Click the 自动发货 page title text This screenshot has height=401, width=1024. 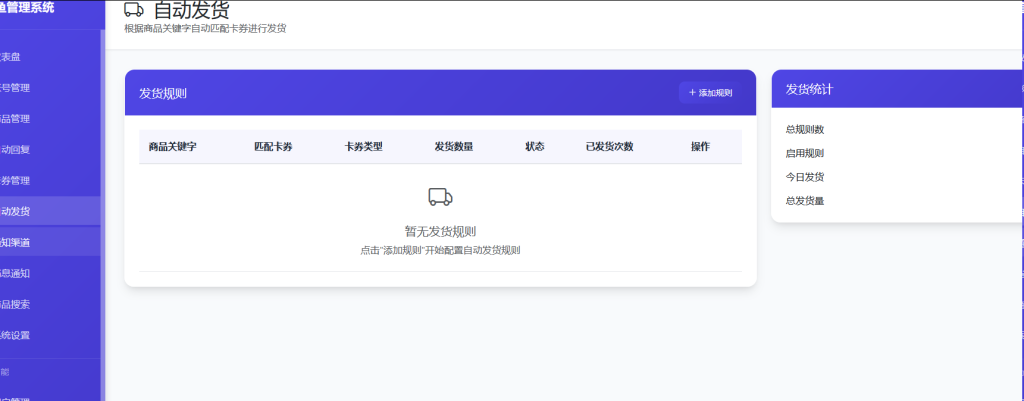coord(191,9)
